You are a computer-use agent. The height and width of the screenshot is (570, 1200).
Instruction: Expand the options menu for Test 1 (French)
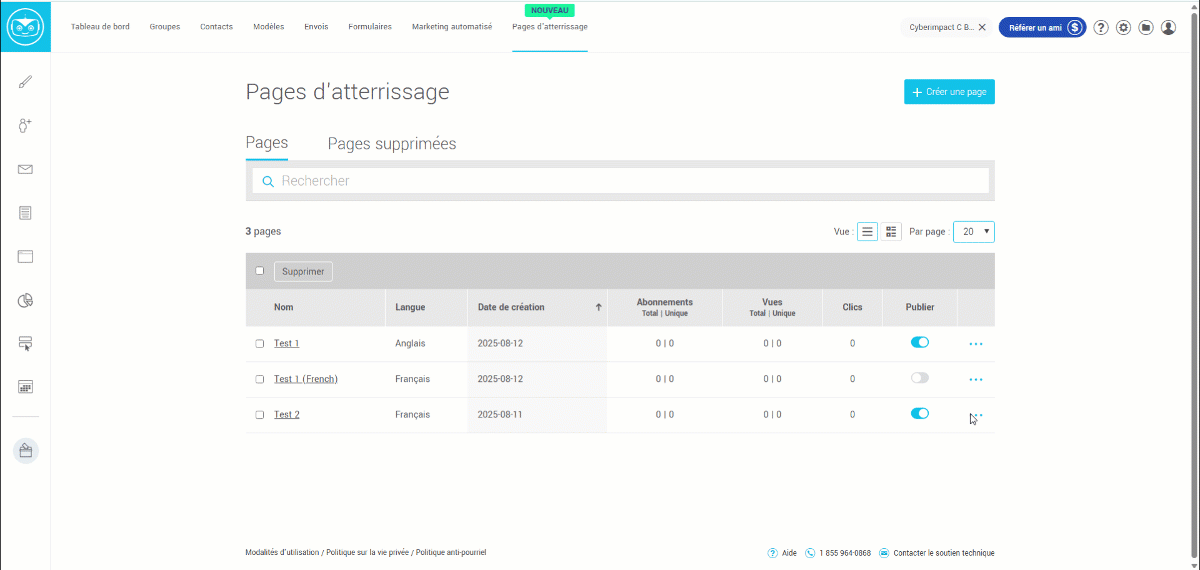click(976, 380)
